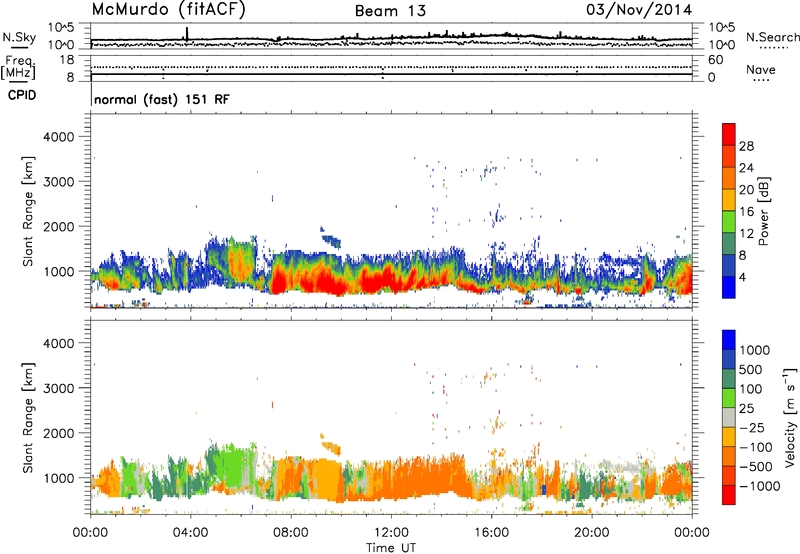Click the red bottom of the velocity colorbar
This screenshot has height=554, width=800.
pos(729,495)
